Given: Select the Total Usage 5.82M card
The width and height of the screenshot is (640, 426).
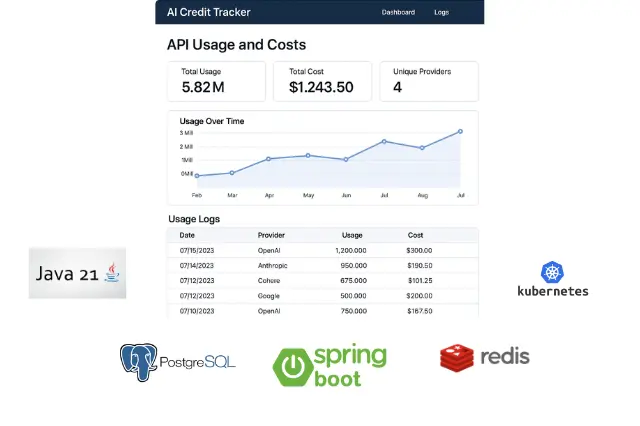Looking at the screenshot, I should click(x=216, y=81).
